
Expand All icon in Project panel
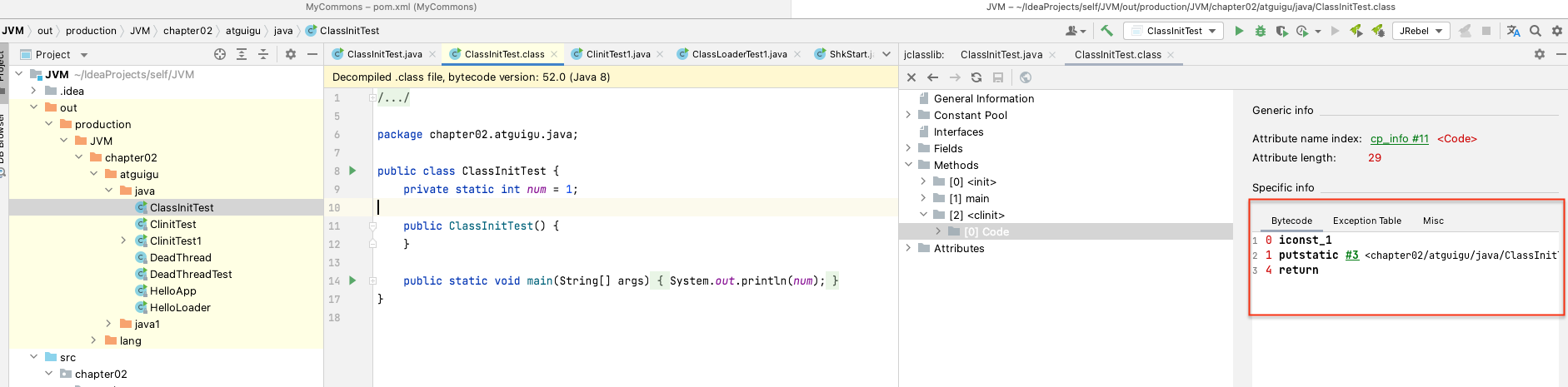[242, 54]
